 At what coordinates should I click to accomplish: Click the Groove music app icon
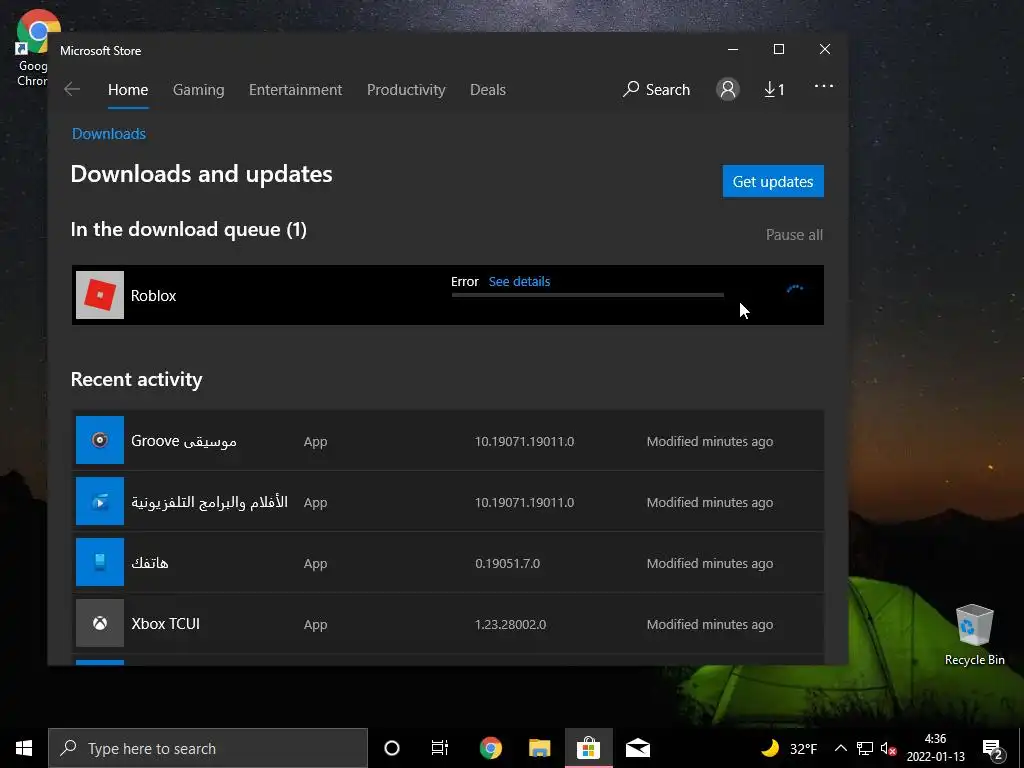point(100,440)
